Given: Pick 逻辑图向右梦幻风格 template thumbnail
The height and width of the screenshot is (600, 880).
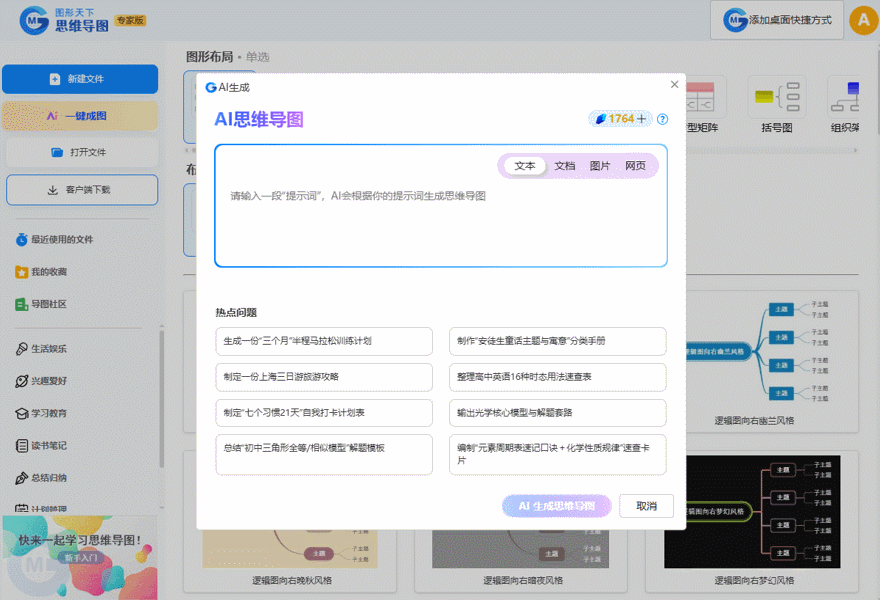Looking at the screenshot, I should click(x=752, y=512).
